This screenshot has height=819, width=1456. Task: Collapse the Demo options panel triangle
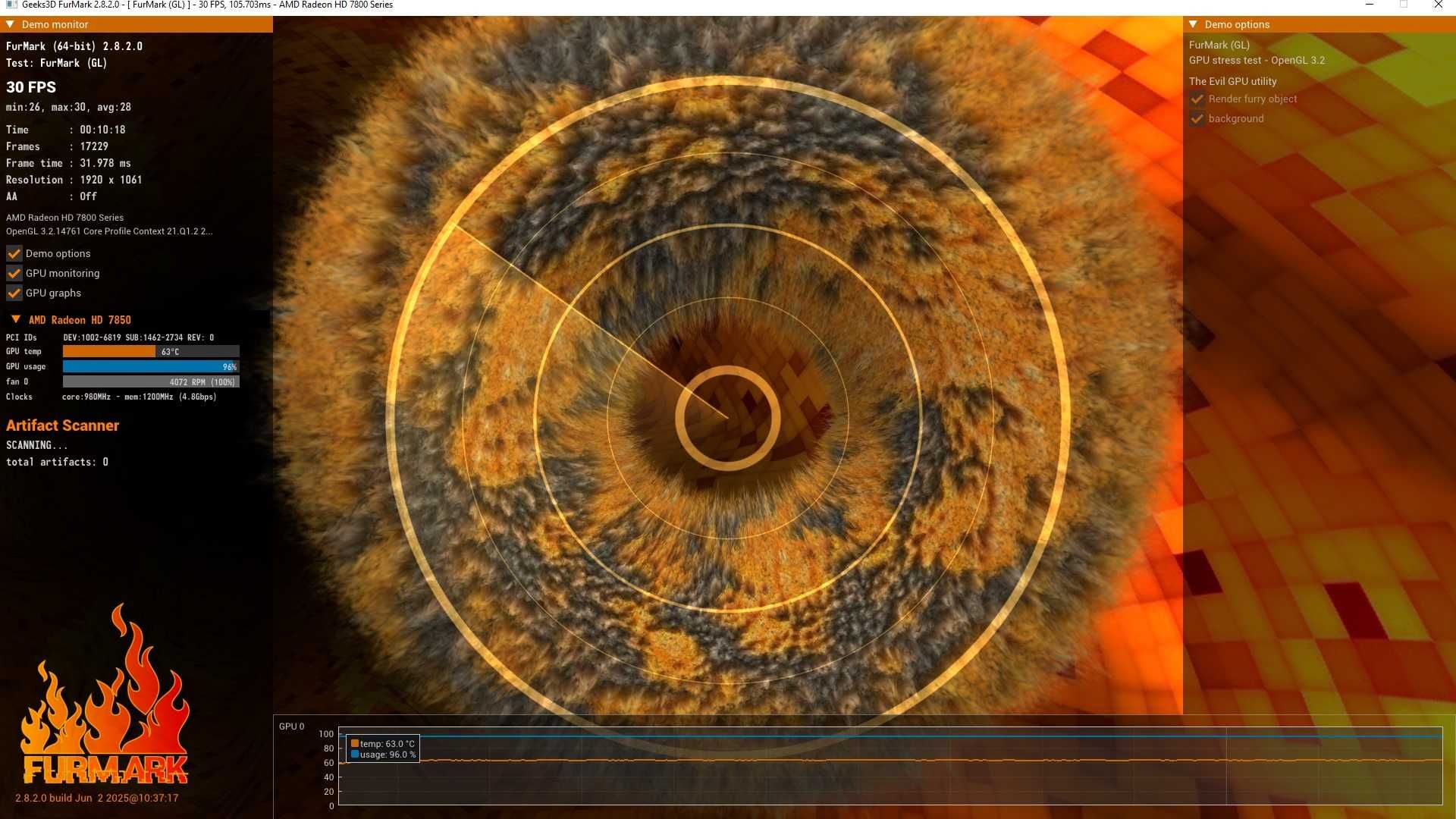1193,24
